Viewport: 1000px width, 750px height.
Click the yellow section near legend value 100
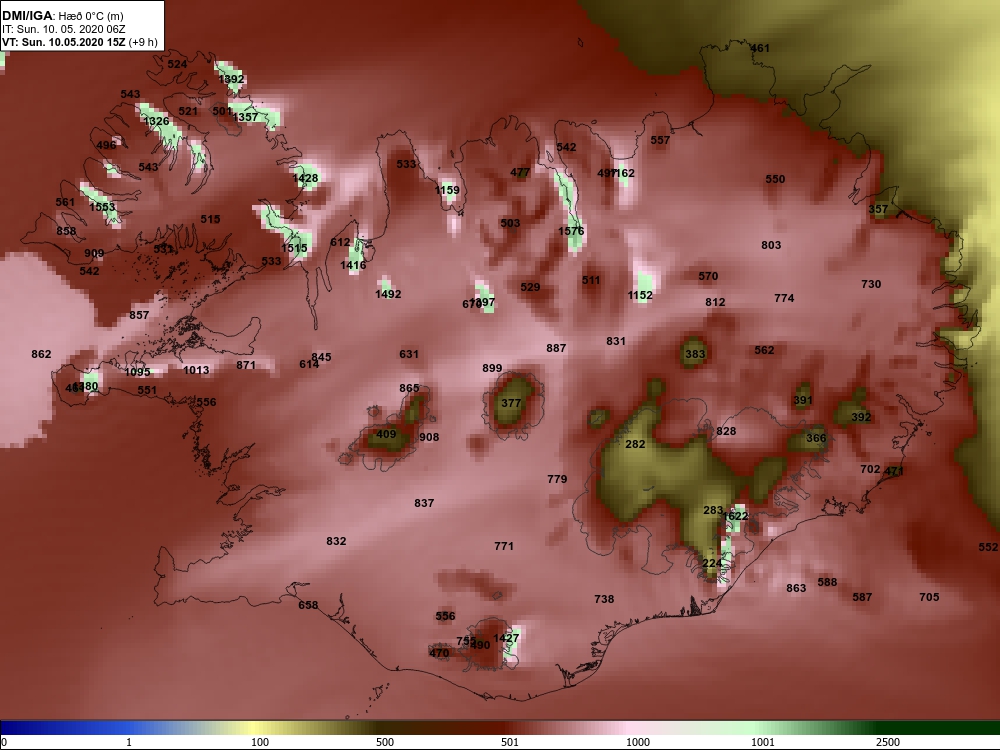(255, 728)
